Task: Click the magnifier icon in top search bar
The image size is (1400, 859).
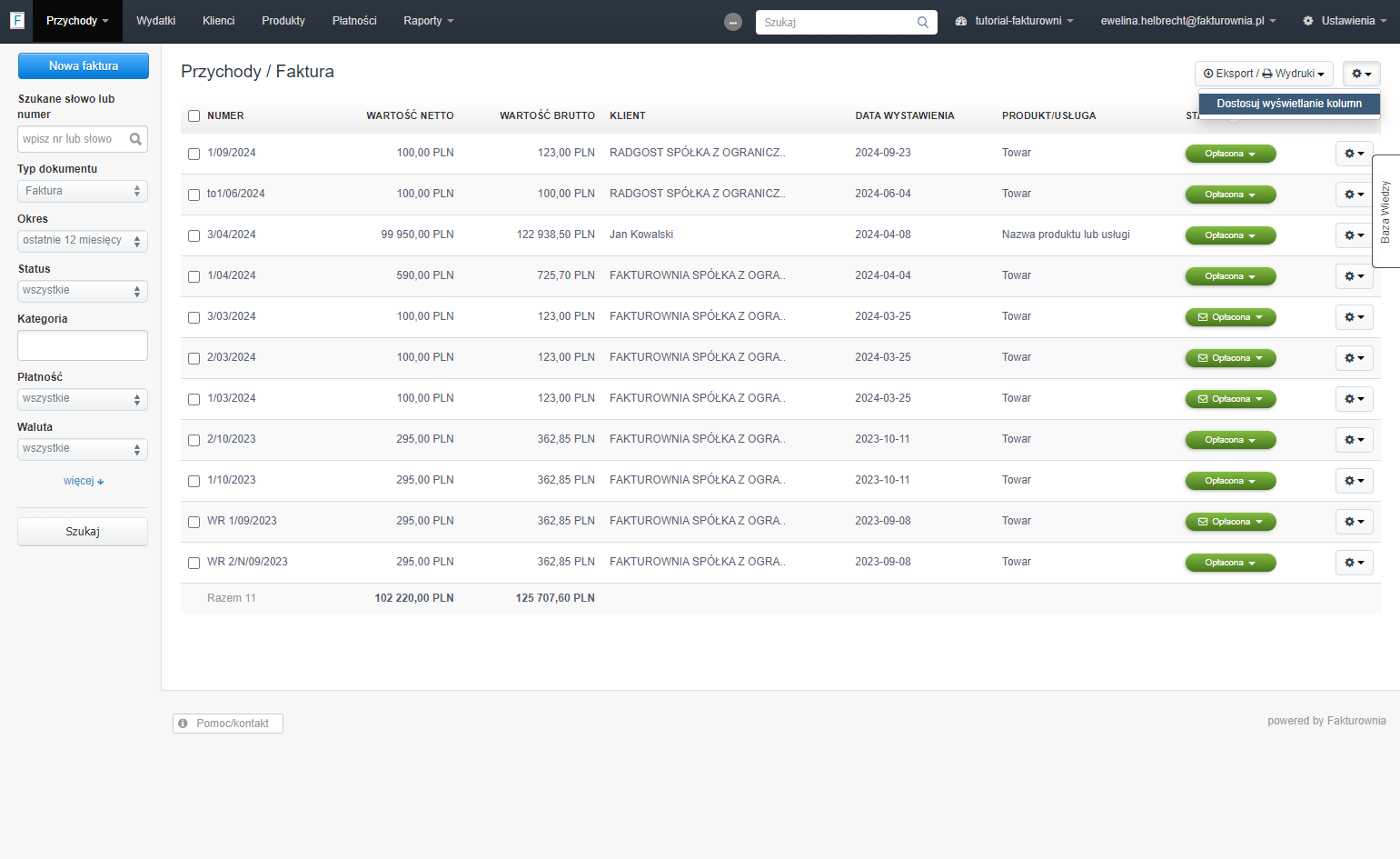Action: click(923, 22)
